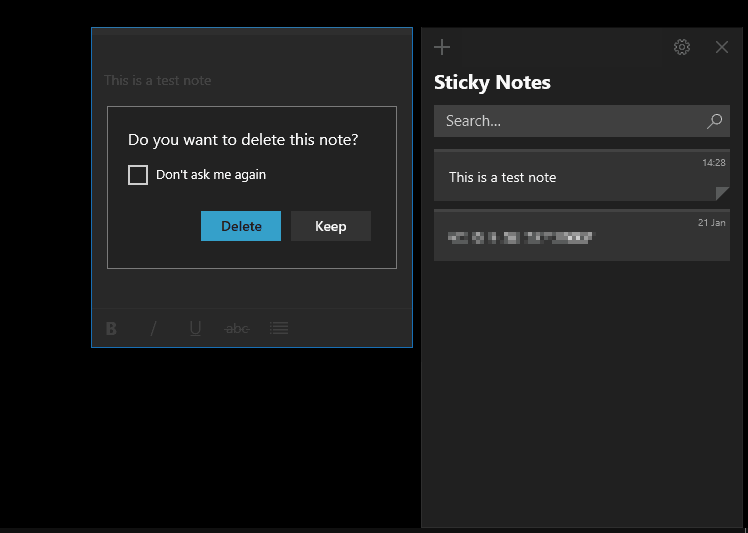Click the new note plus icon

coord(442,47)
